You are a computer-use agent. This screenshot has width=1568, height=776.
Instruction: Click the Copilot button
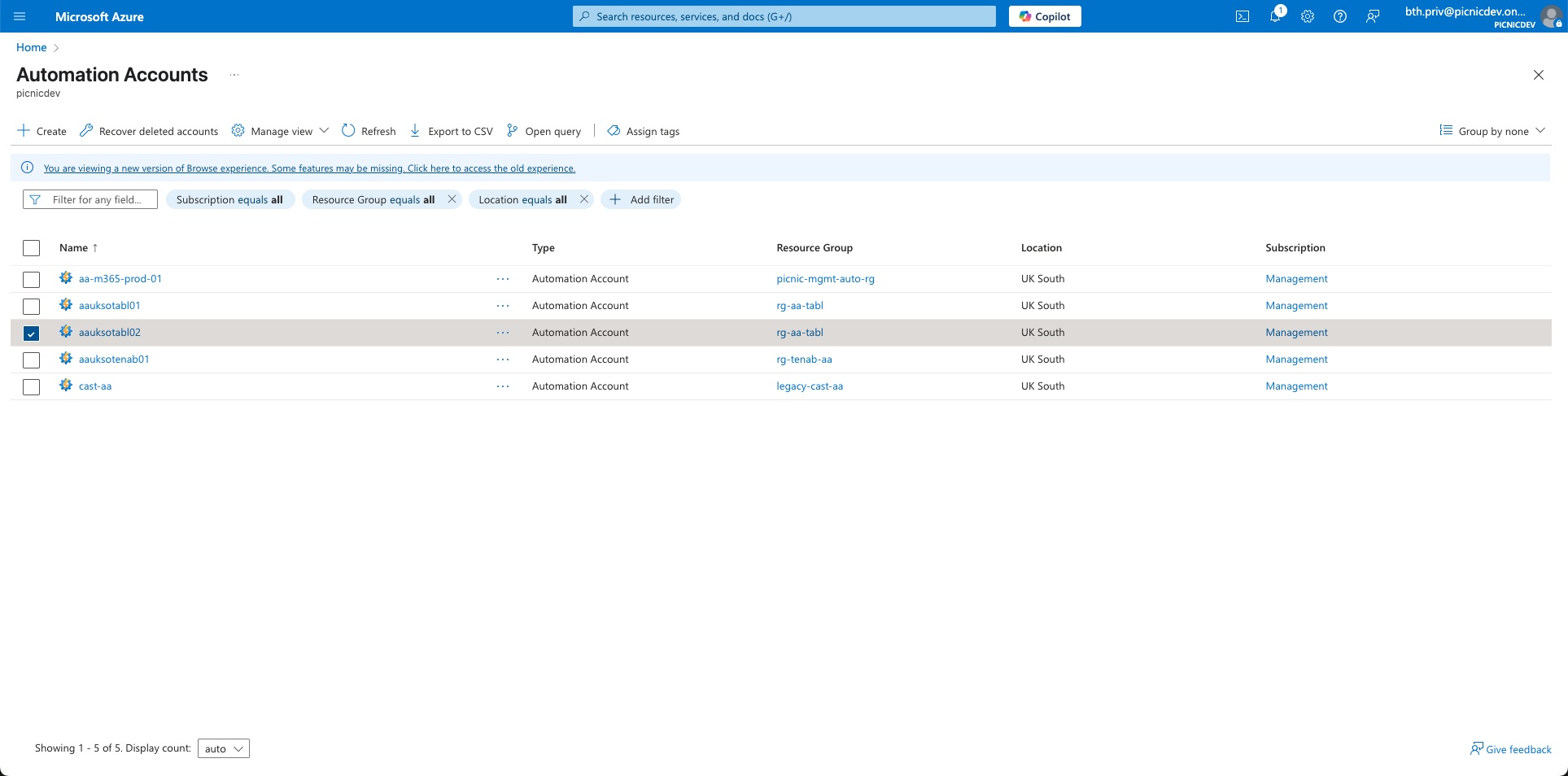point(1045,16)
